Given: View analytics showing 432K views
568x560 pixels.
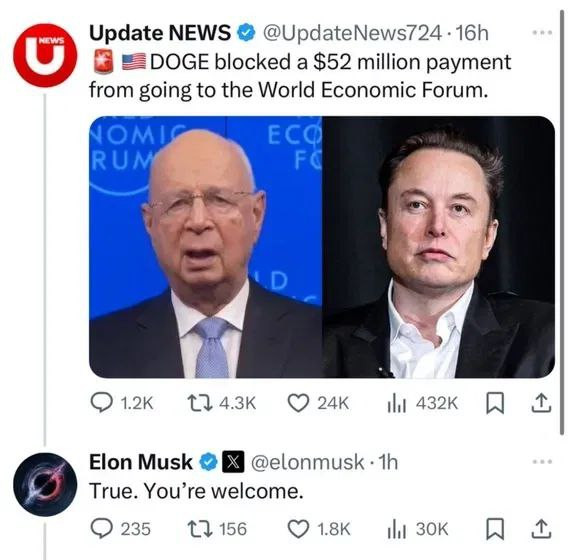Looking at the screenshot, I should click(x=423, y=403).
